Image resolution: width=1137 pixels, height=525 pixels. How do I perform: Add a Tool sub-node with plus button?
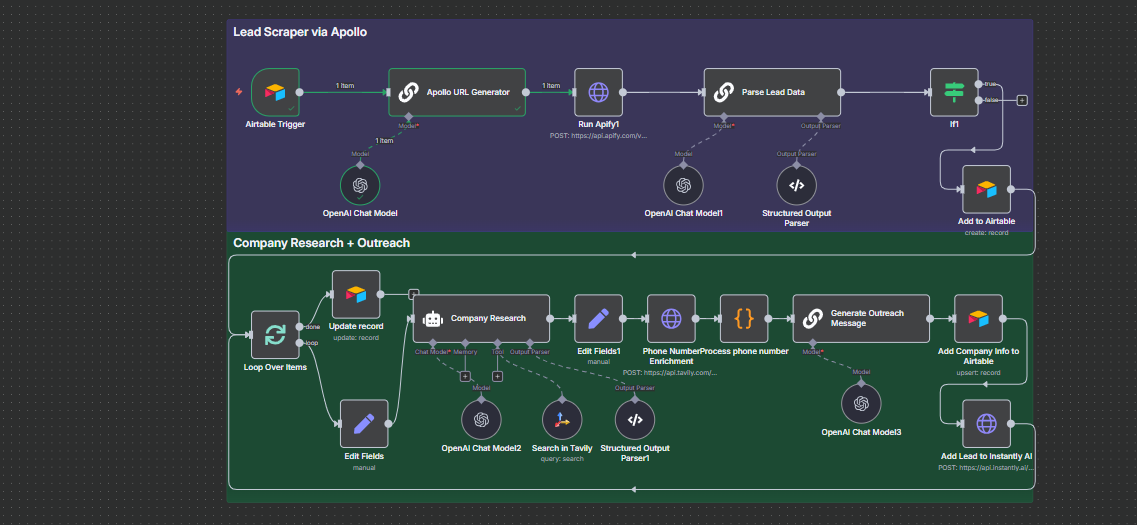pos(497,376)
